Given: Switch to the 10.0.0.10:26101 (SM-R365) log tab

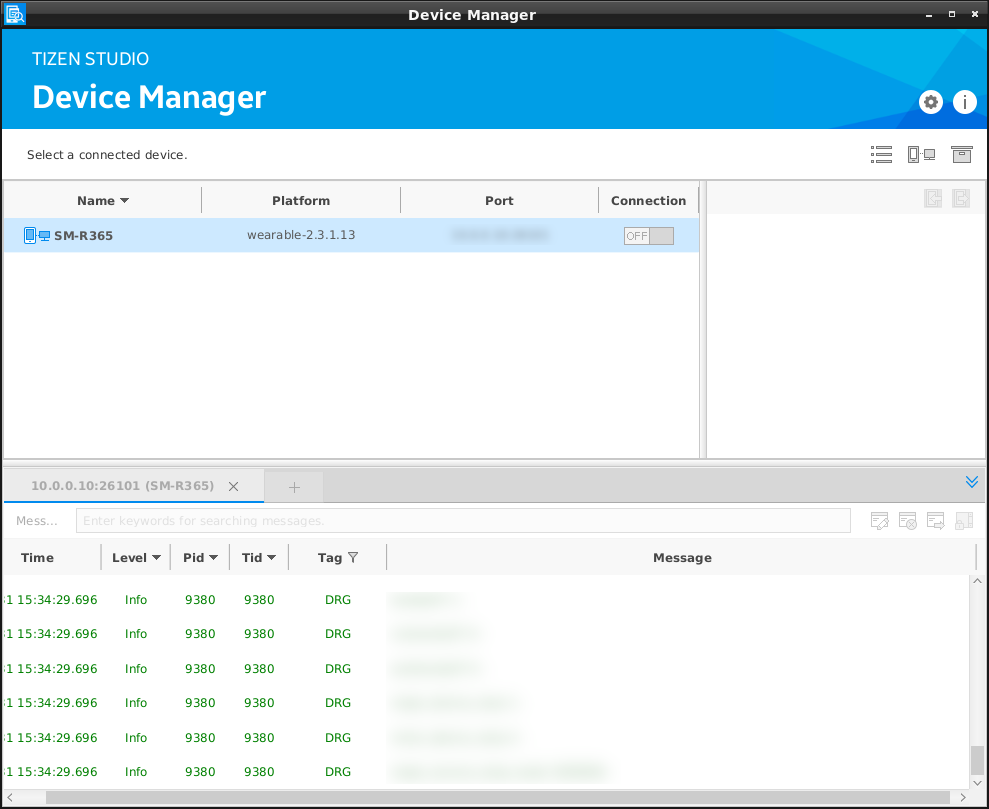Looking at the screenshot, I should point(122,486).
